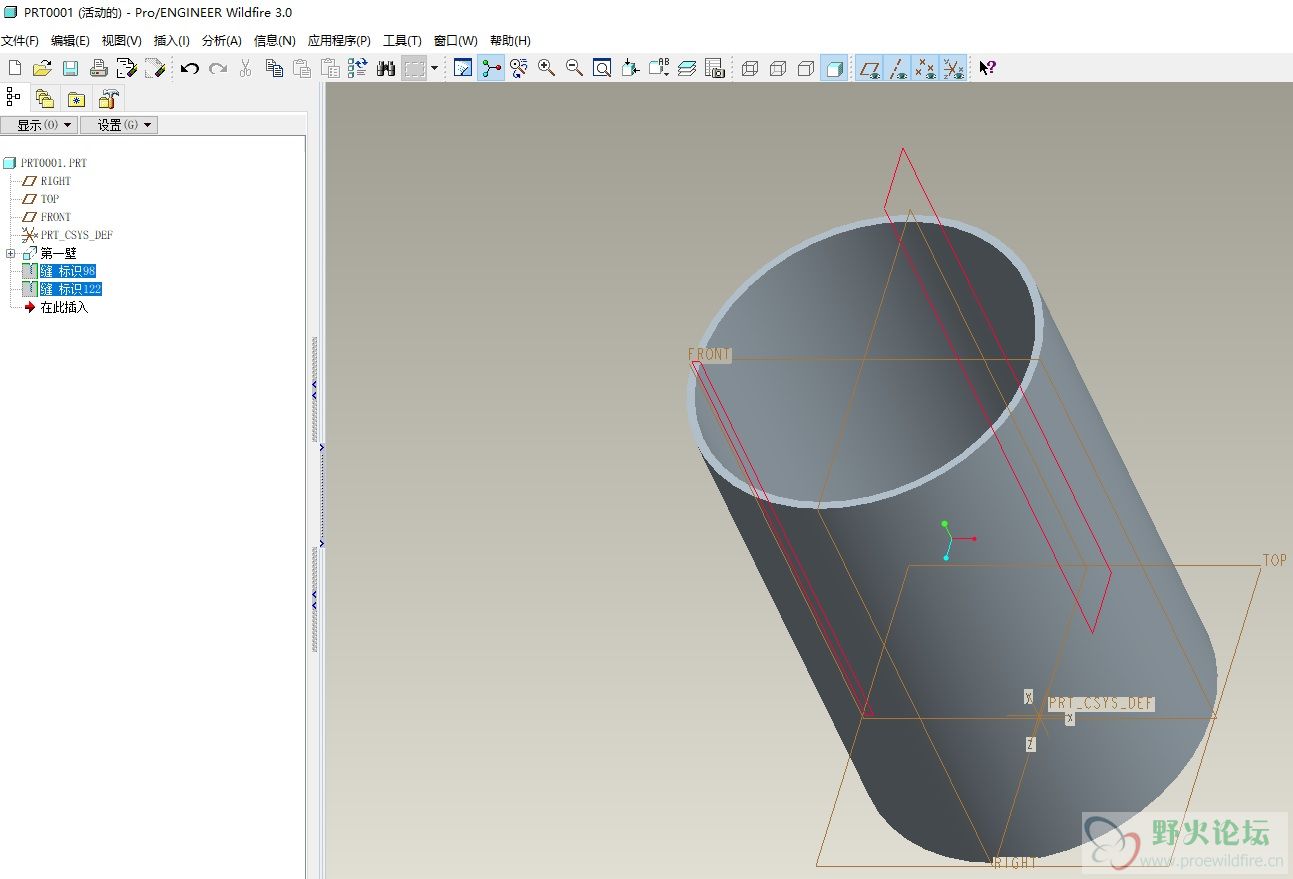
Task: Click the Zoom Out magnifier icon
Action: [x=574, y=68]
